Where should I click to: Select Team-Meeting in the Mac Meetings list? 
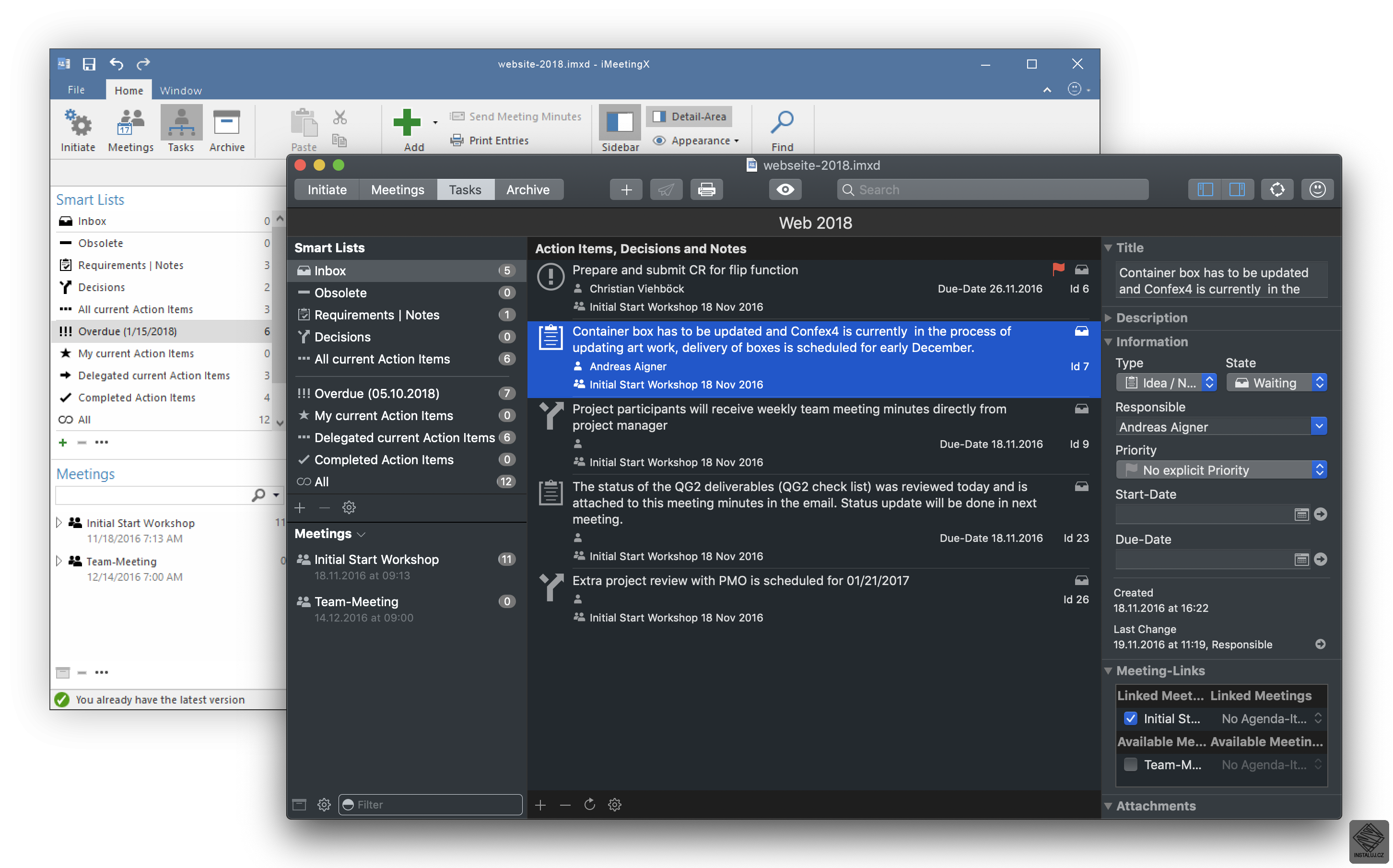pos(407,609)
